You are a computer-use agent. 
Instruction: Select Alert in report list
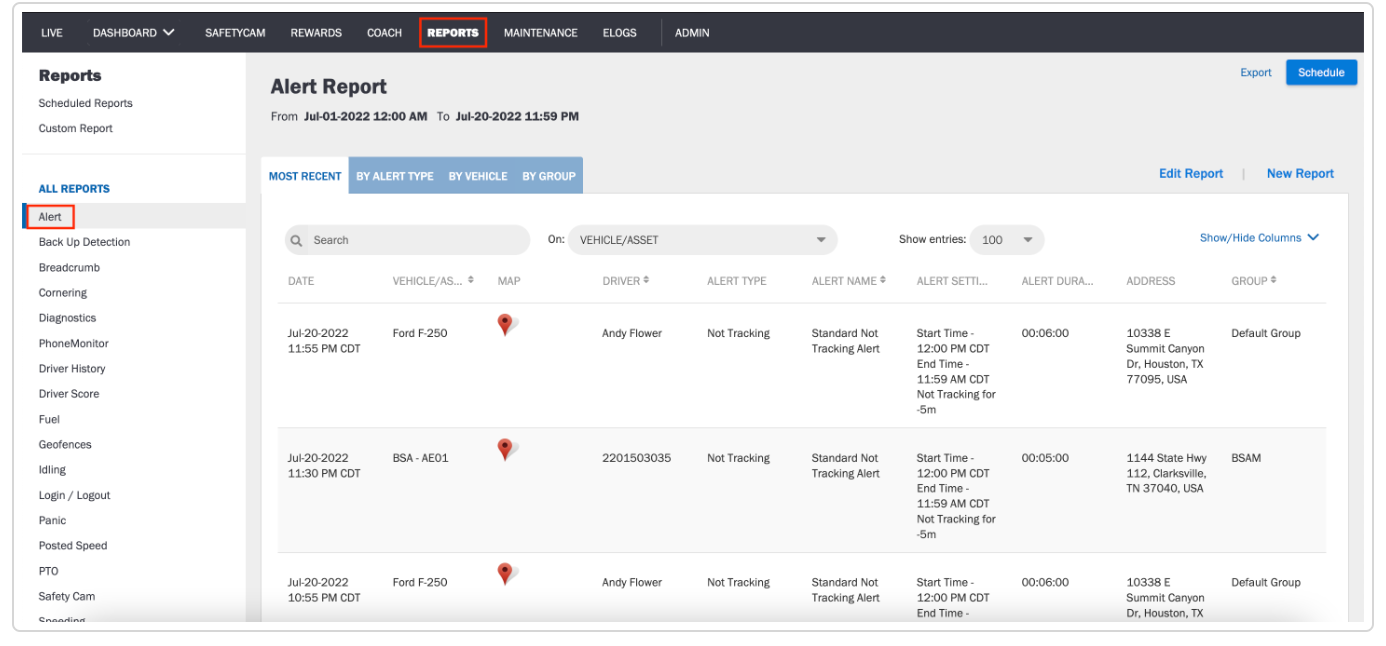[50, 217]
